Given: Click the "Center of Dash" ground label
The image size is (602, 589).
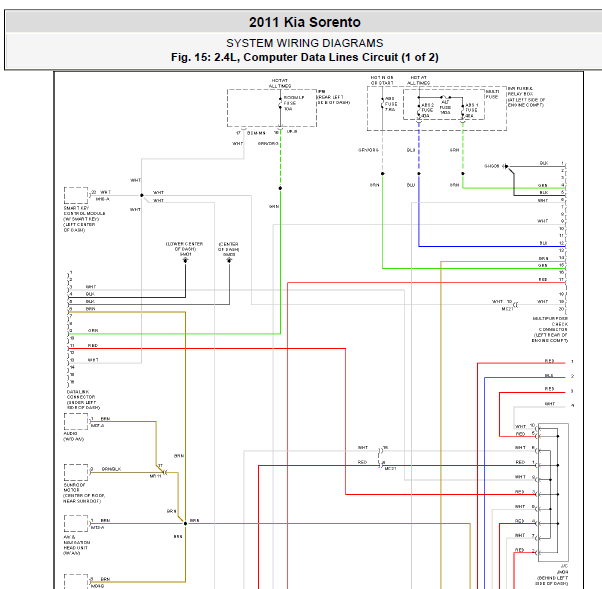Looking at the screenshot, I should coord(228,249).
